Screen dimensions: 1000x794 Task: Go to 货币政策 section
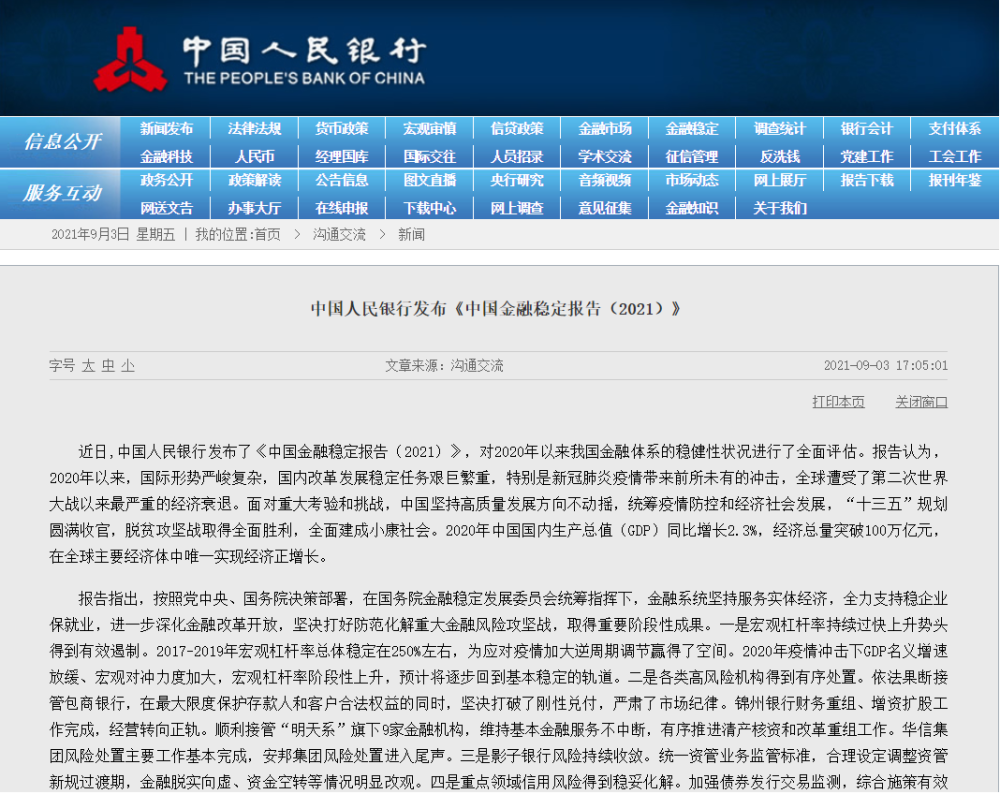[342, 129]
